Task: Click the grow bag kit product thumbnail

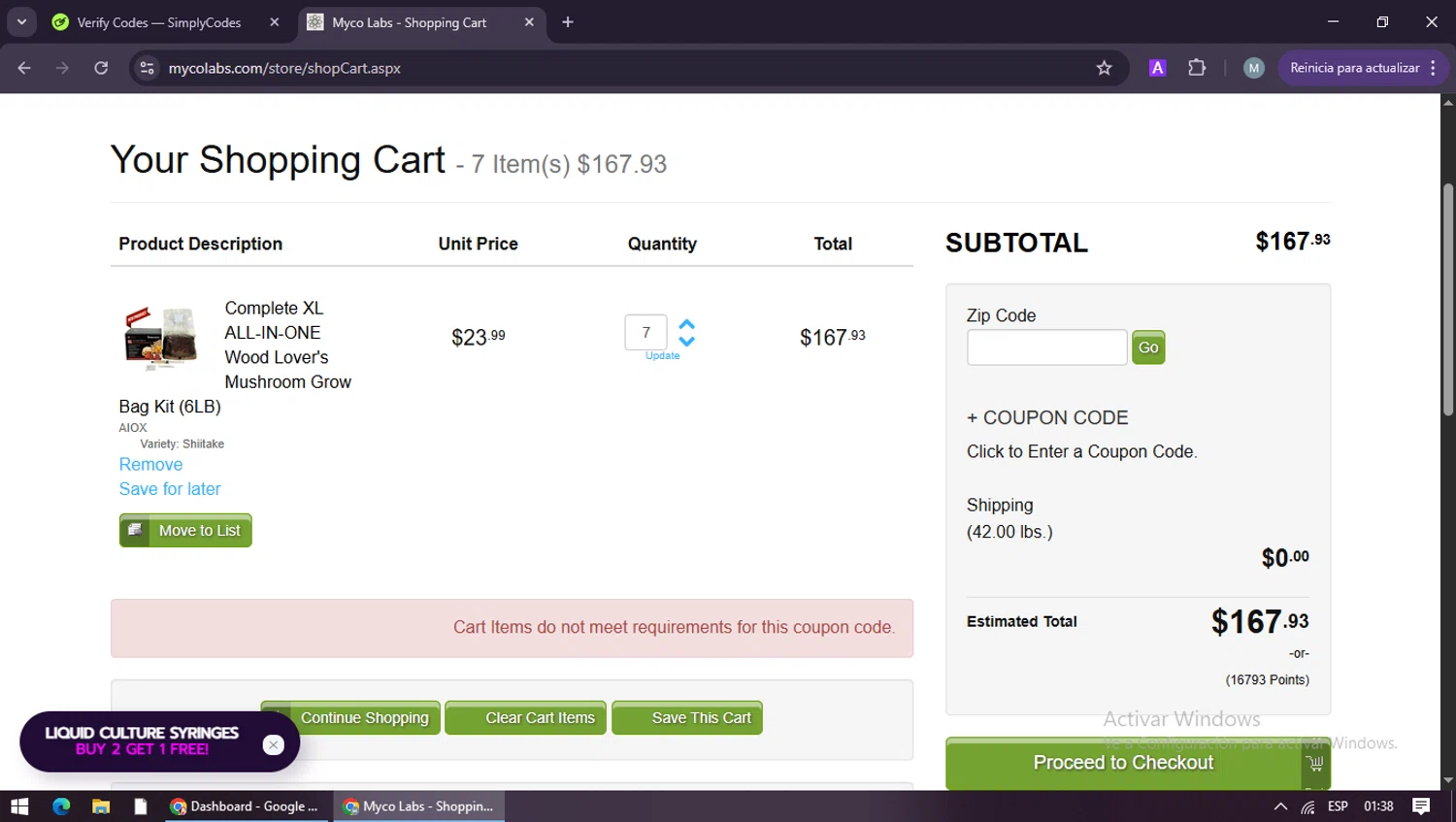Action: [x=161, y=338]
